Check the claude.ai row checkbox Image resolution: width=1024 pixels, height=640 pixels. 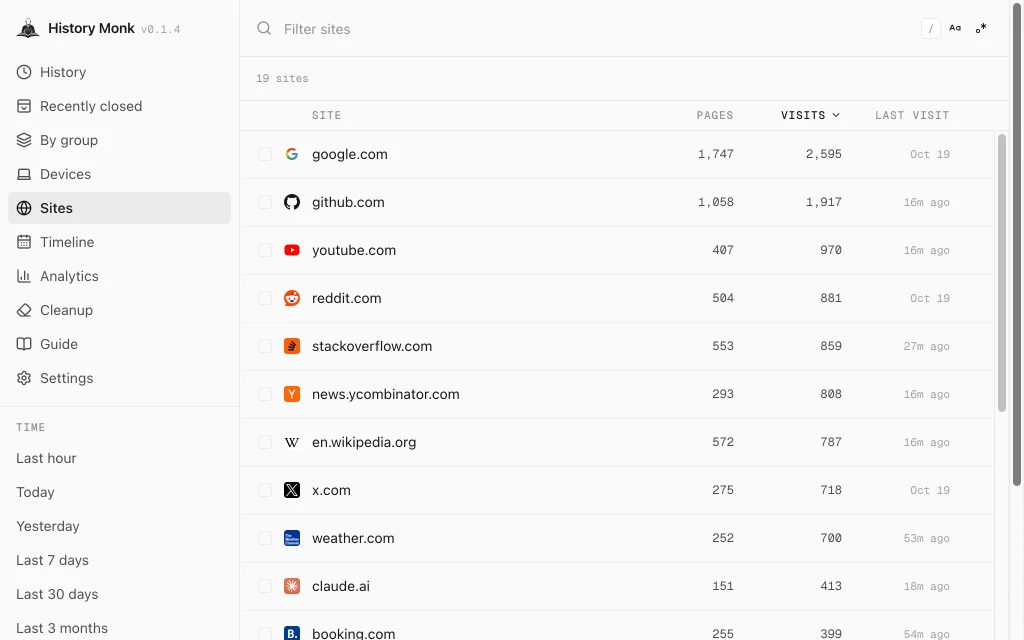click(264, 586)
